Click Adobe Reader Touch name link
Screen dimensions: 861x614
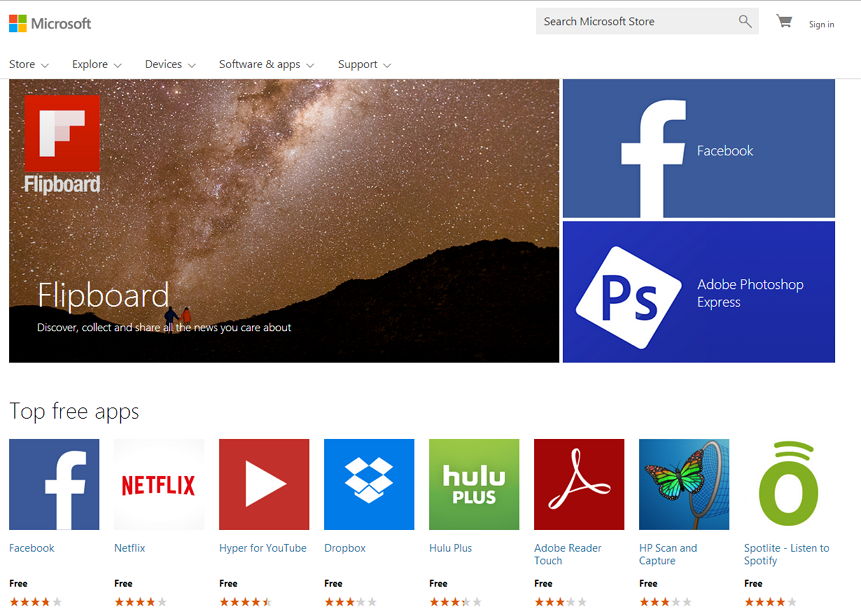pyautogui.click(x=568, y=554)
